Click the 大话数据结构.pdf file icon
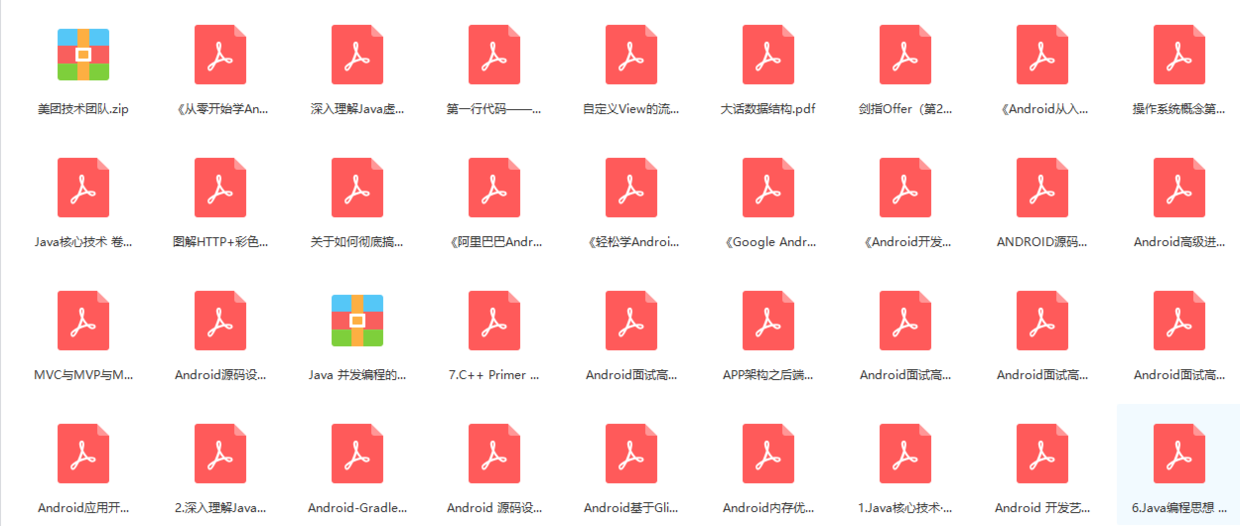The image size is (1240, 526). coord(768,54)
